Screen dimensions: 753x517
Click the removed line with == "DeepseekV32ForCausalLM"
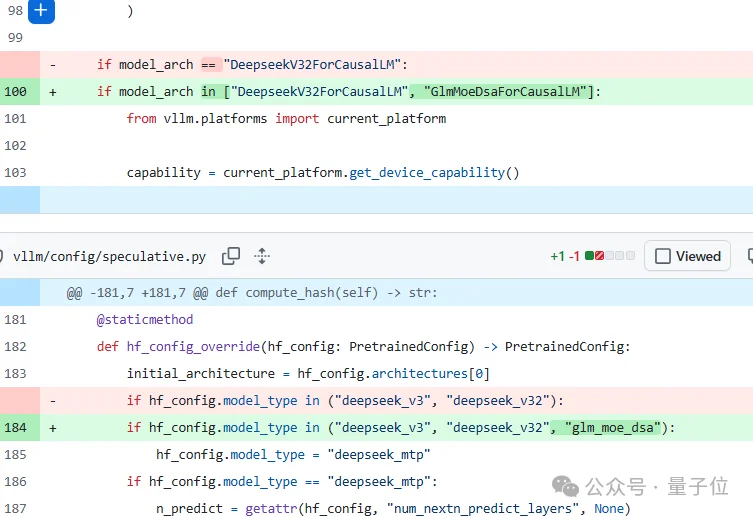coord(250,64)
